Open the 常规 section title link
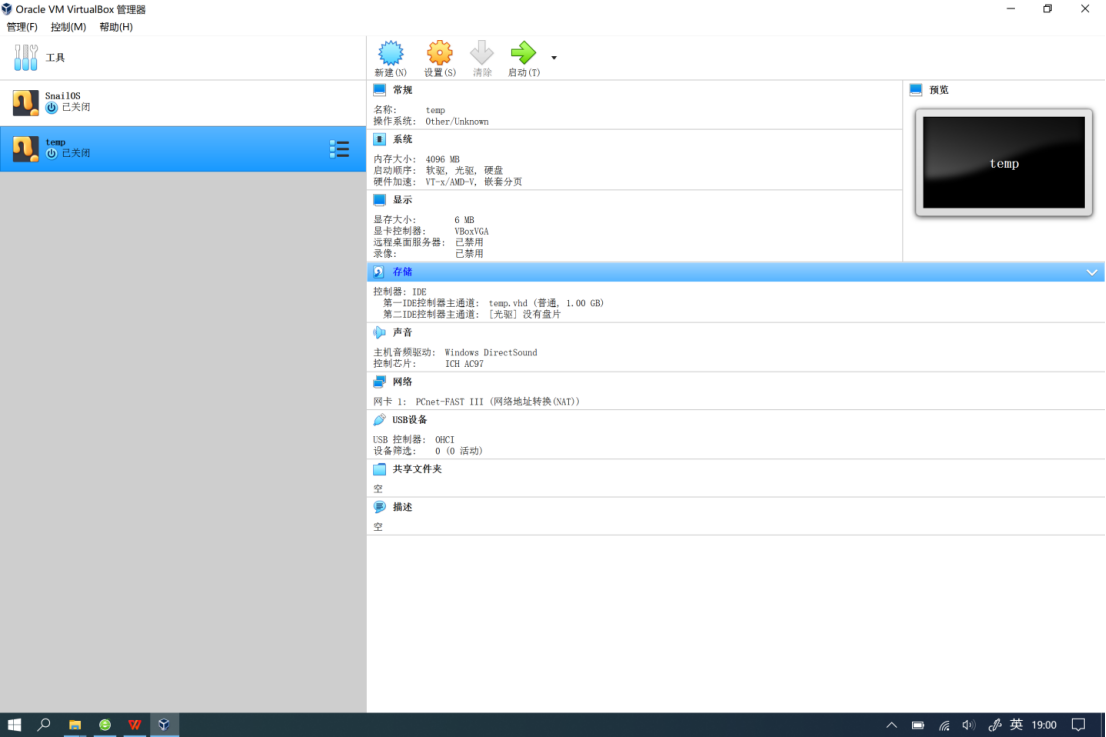Image resolution: width=1106 pixels, height=737 pixels. [x=403, y=90]
